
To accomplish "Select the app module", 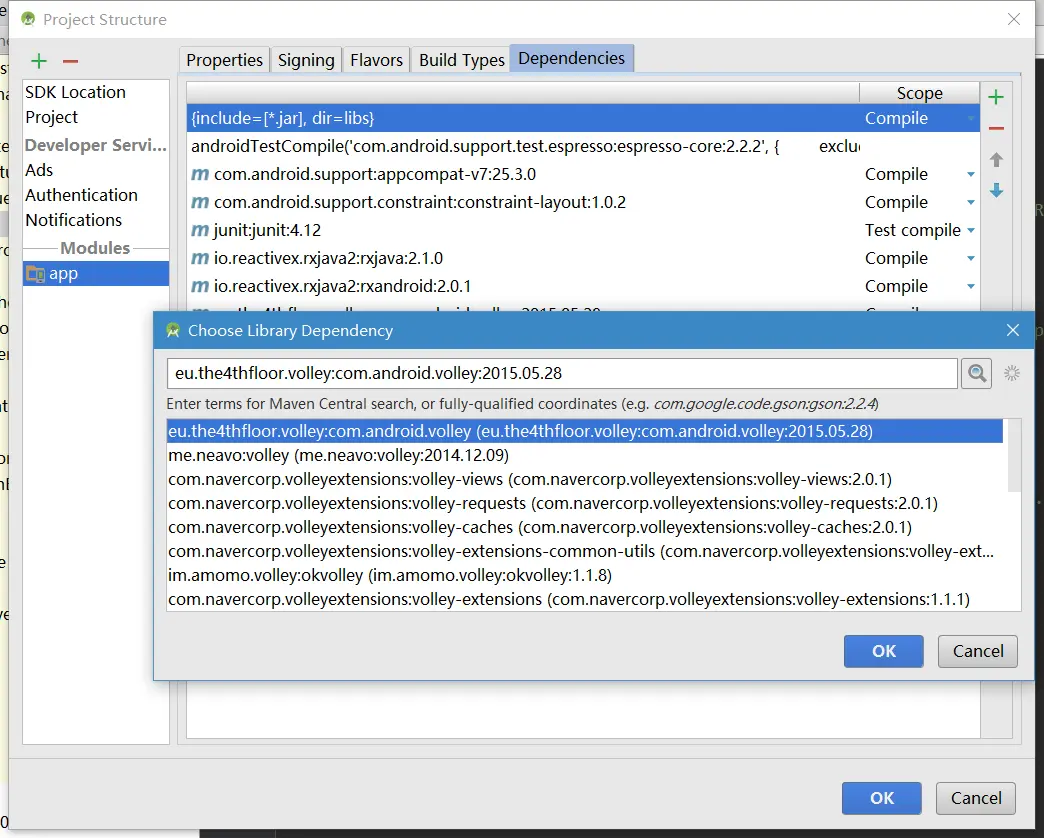I will click(96, 274).
